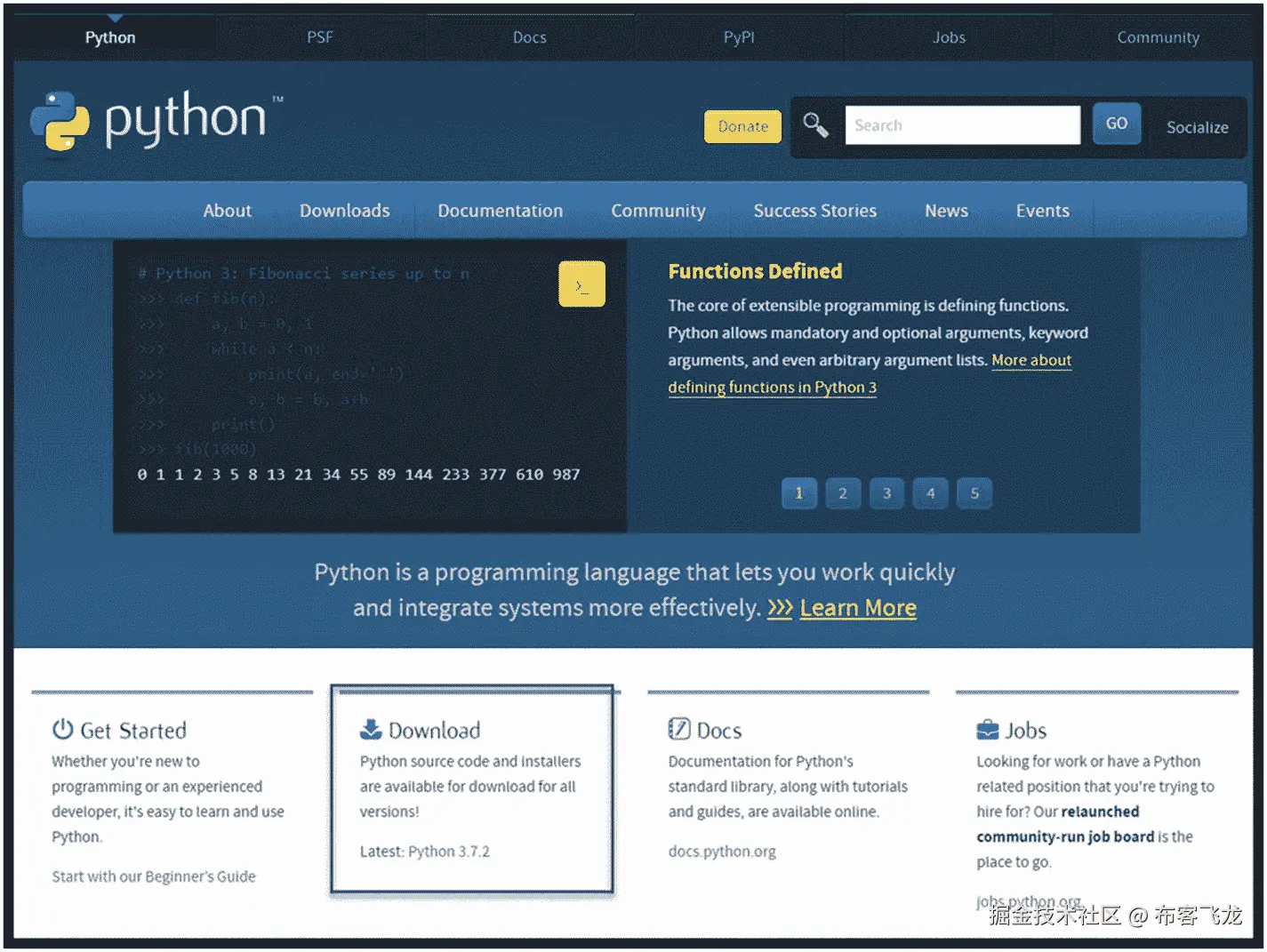The height and width of the screenshot is (952, 1267).
Task: Open the Docs section heading
Action: pyautogui.click(x=718, y=731)
